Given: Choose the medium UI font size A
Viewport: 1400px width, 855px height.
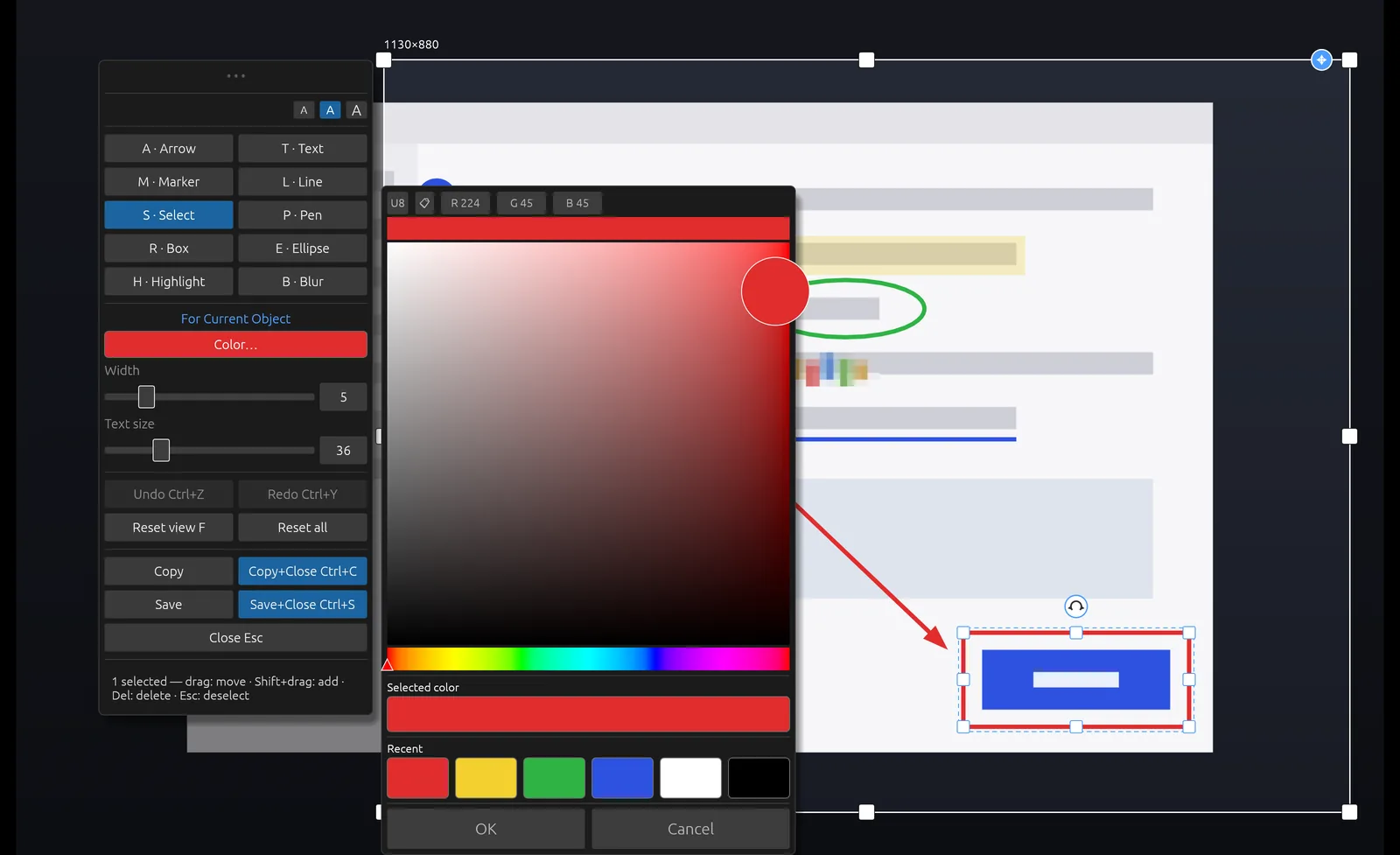Looking at the screenshot, I should point(330,110).
